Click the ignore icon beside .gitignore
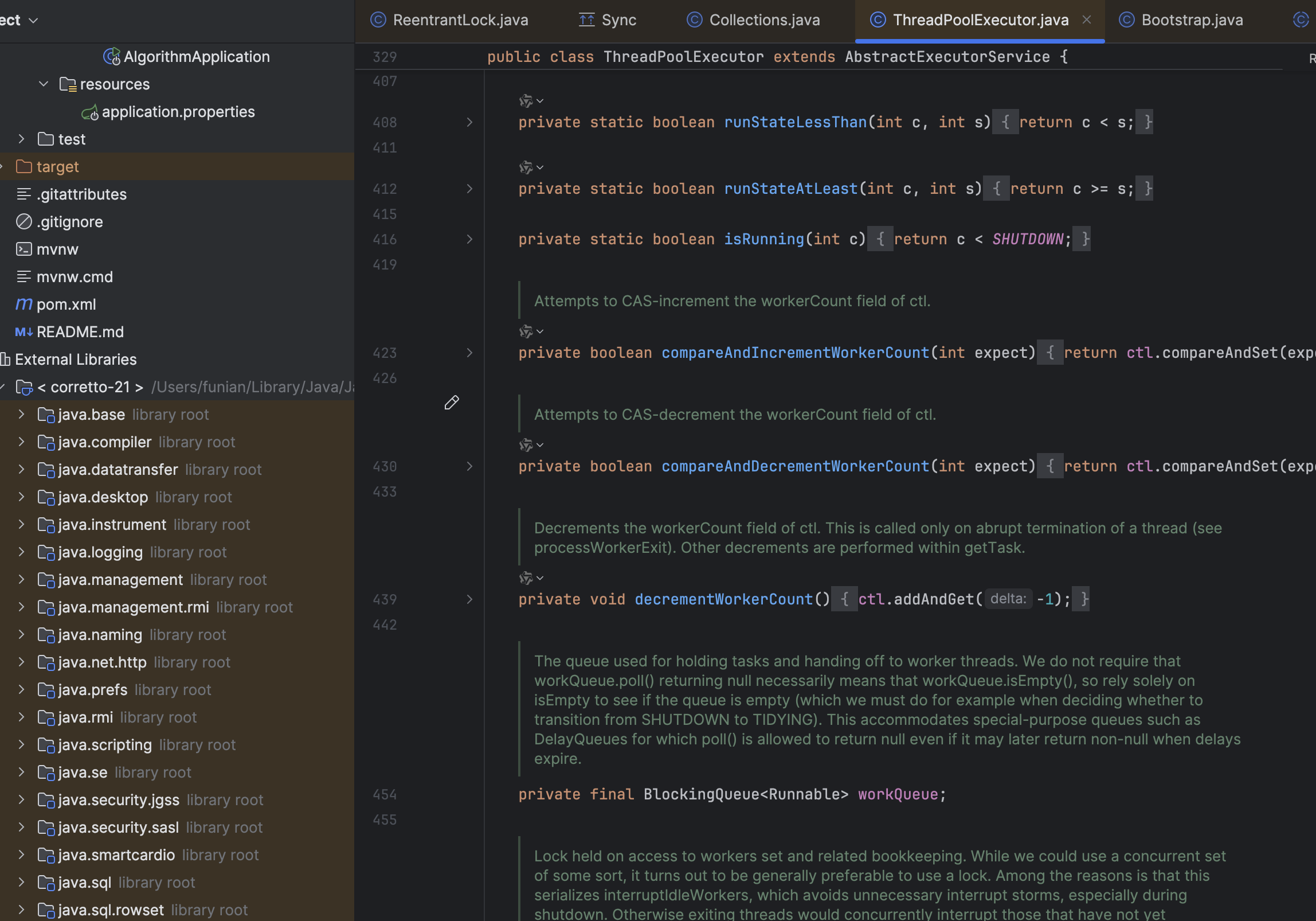 (x=24, y=222)
